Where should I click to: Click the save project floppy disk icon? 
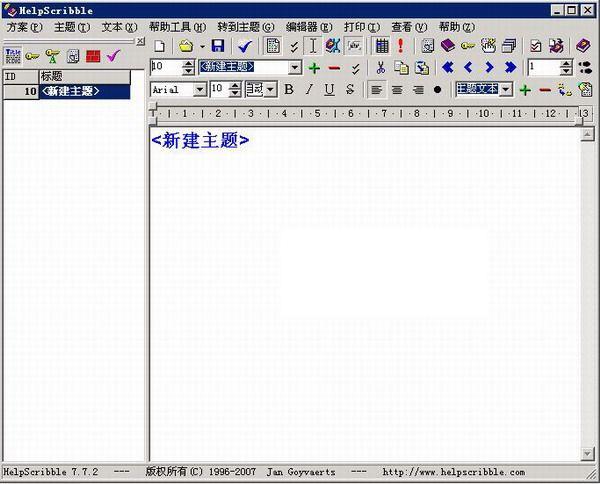(217, 46)
